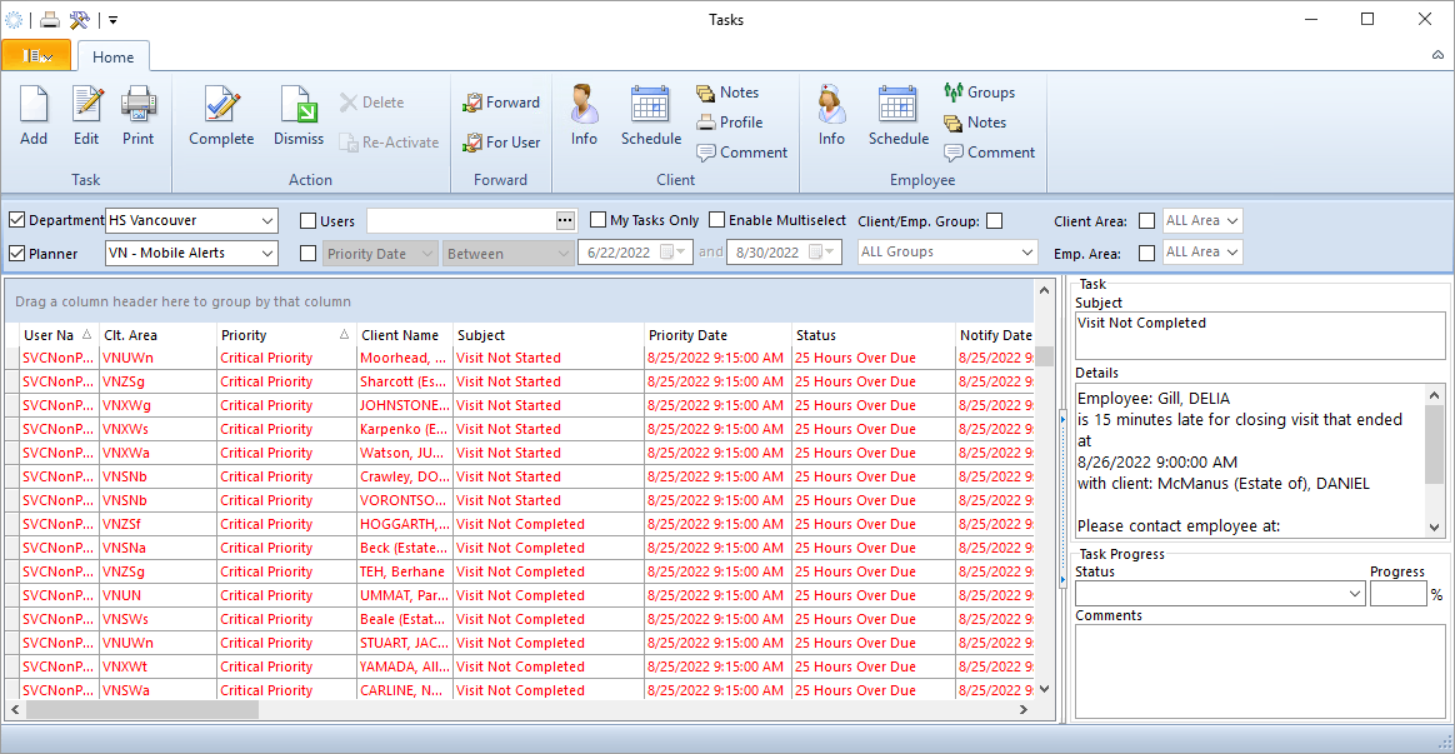The image size is (1455, 754).
Task: Open the application menu left of Home tab
Action: (x=36, y=57)
